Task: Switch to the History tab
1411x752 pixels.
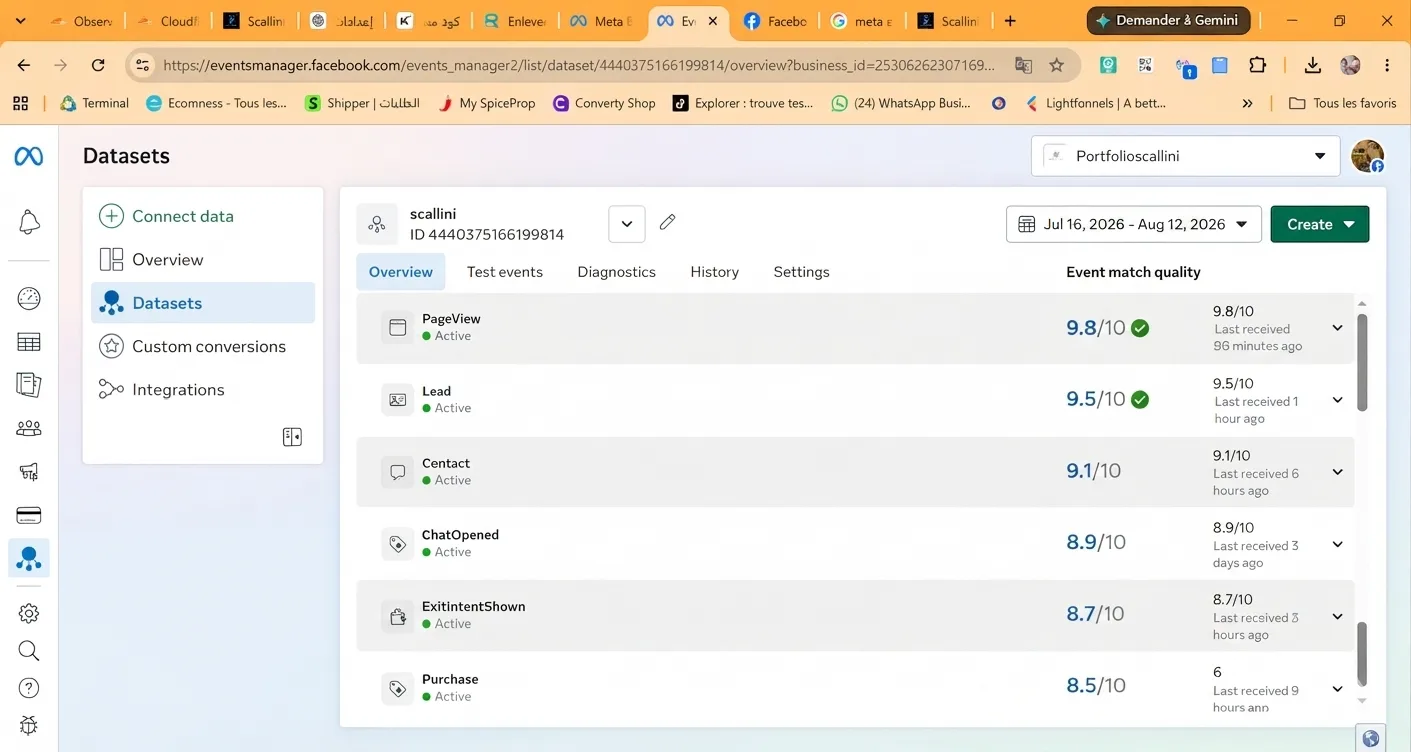Action: click(x=714, y=272)
